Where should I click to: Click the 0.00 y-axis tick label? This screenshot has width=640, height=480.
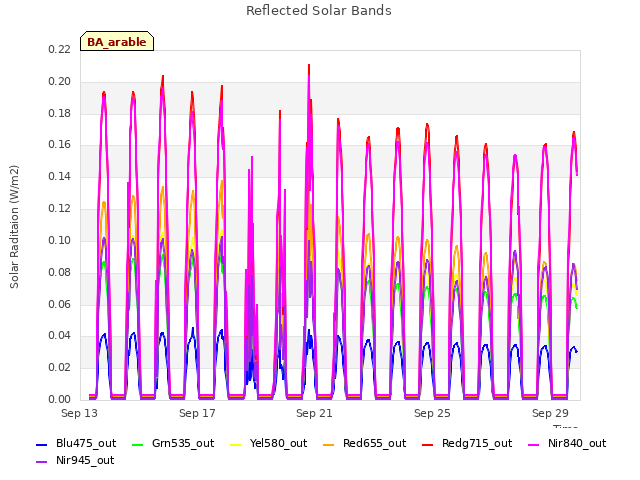click(60, 399)
